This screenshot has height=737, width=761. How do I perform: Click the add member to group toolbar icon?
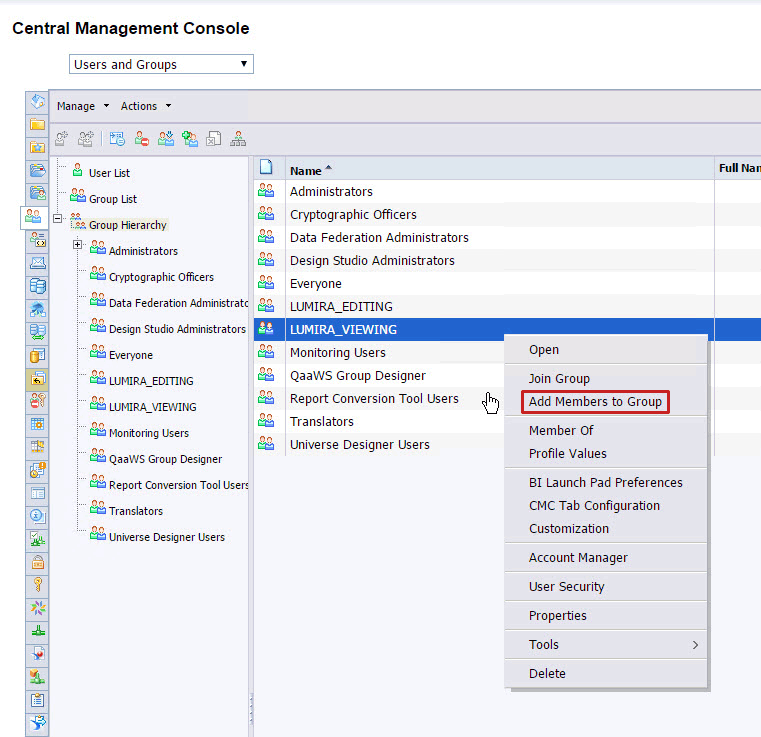[166, 139]
